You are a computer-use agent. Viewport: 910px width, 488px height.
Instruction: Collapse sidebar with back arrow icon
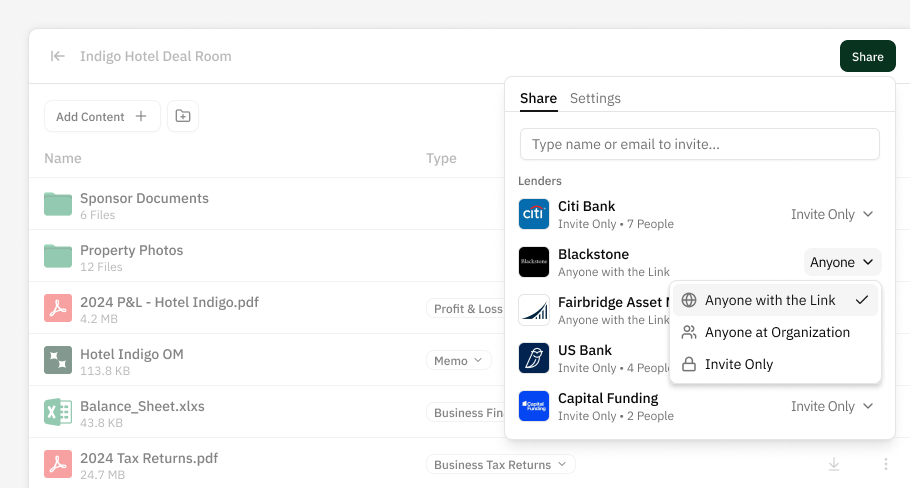pyautogui.click(x=58, y=57)
